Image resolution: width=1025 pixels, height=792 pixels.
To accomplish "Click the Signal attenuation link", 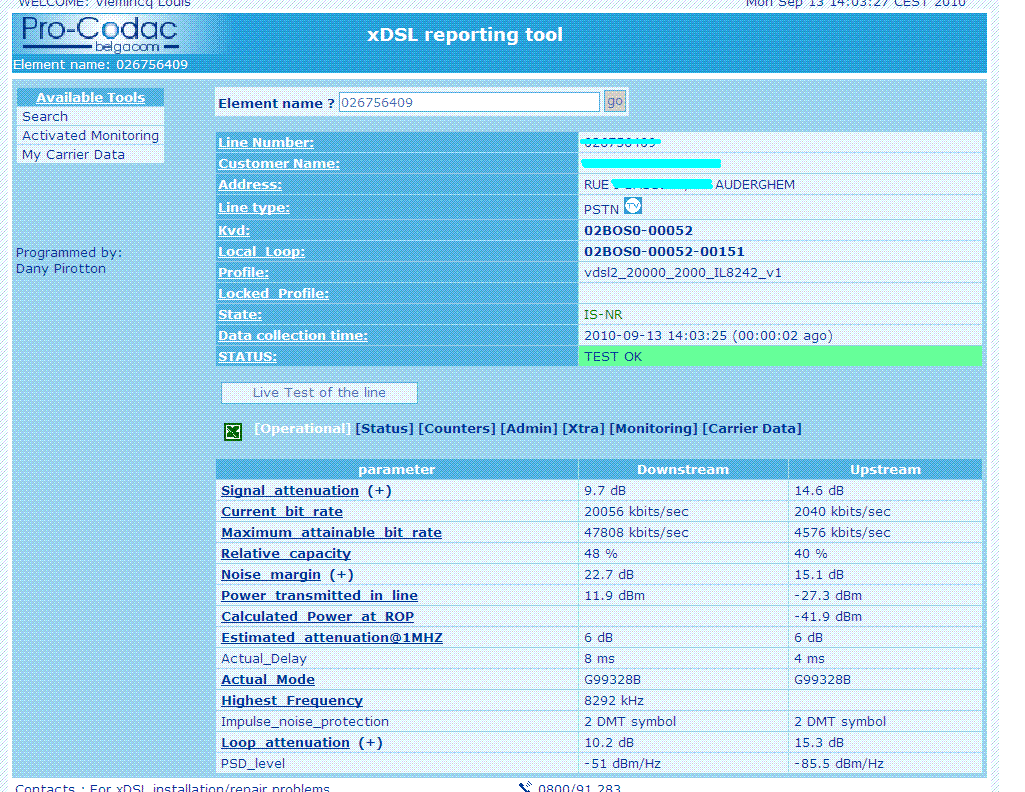I will click(x=290, y=491).
